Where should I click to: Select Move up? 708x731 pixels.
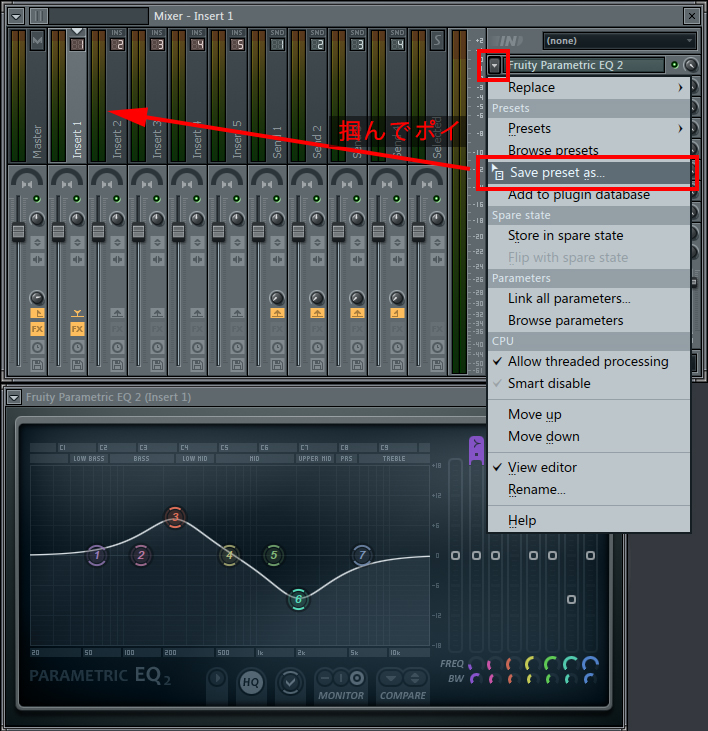[x=589, y=414]
